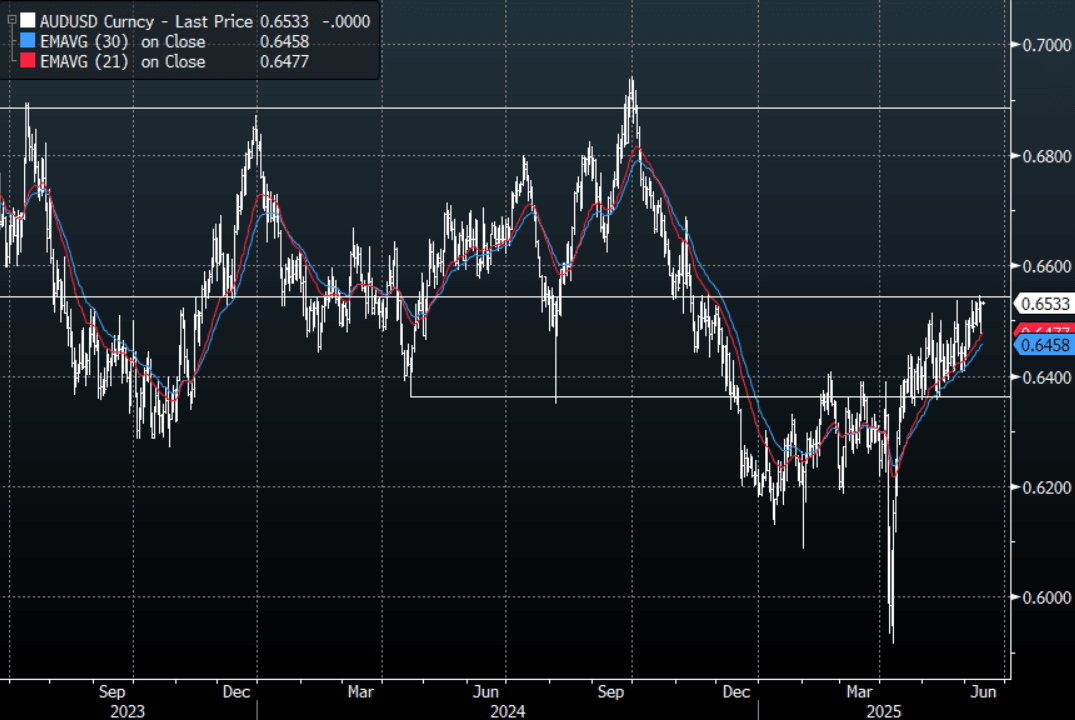Click the 0.6200 price axis label
Screen dimensions: 1075x720
click(x=1043, y=487)
